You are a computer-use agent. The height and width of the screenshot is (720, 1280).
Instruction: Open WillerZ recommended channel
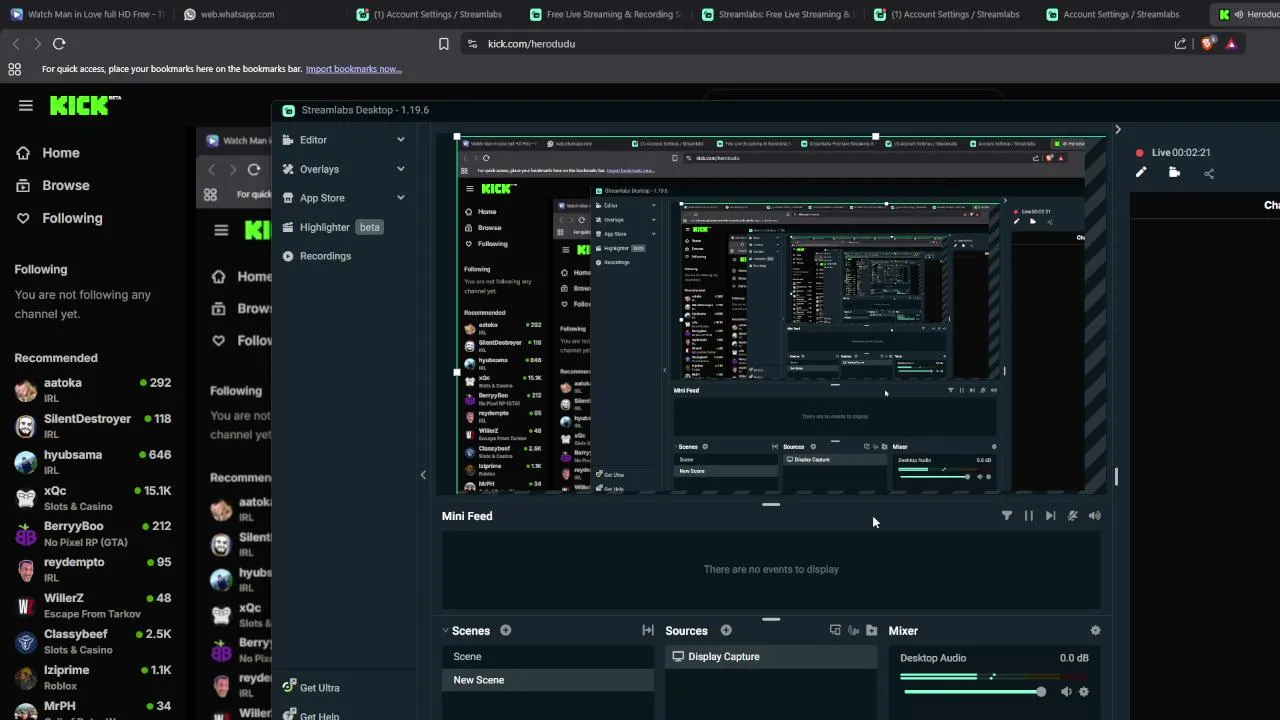pos(93,605)
